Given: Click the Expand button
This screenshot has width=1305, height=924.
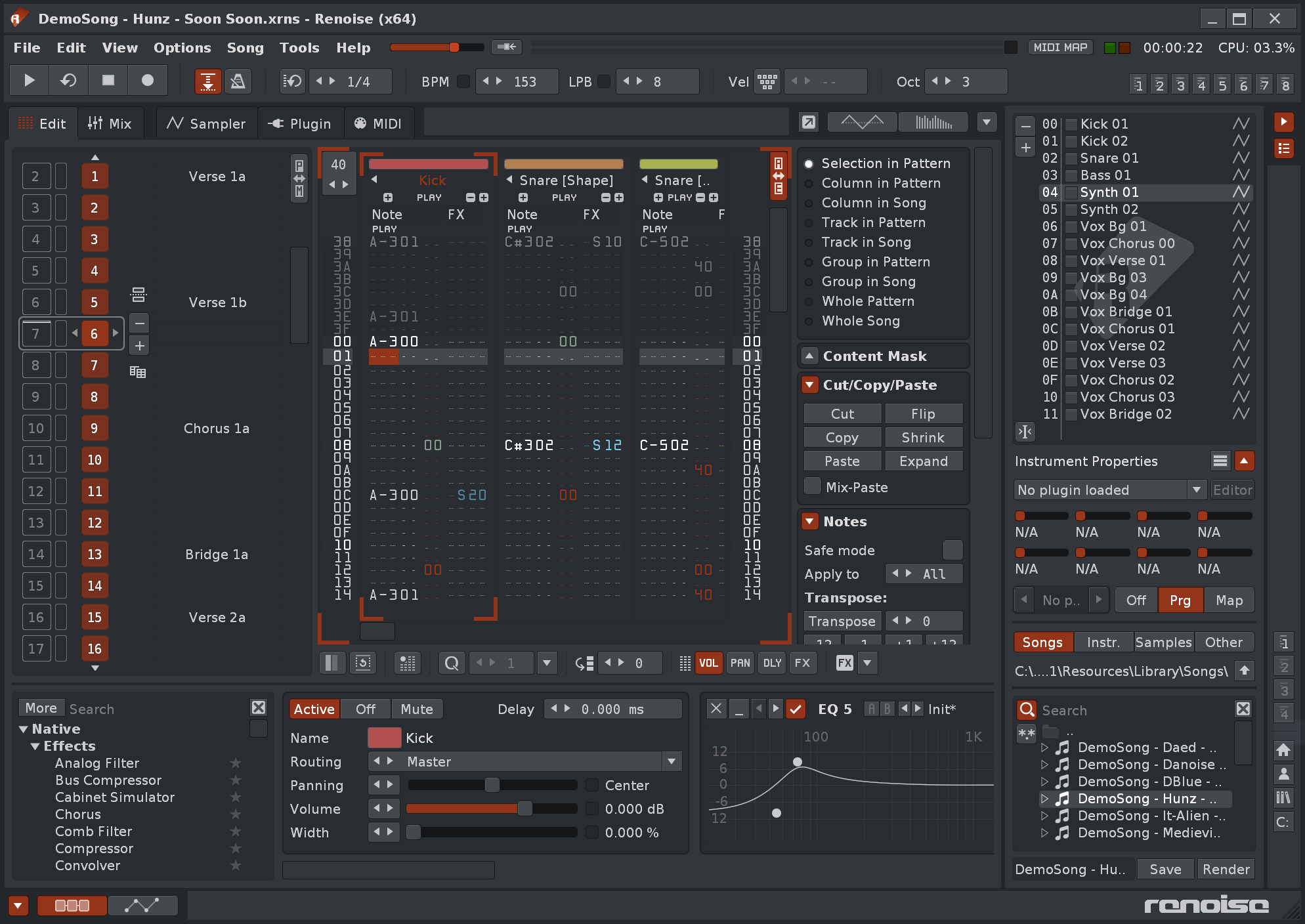Looking at the screenshot, I should (923, 461).
